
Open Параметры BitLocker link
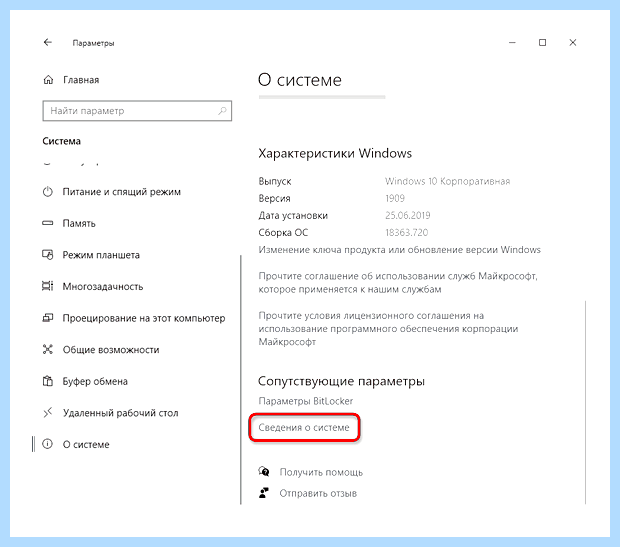click(305, 401)
